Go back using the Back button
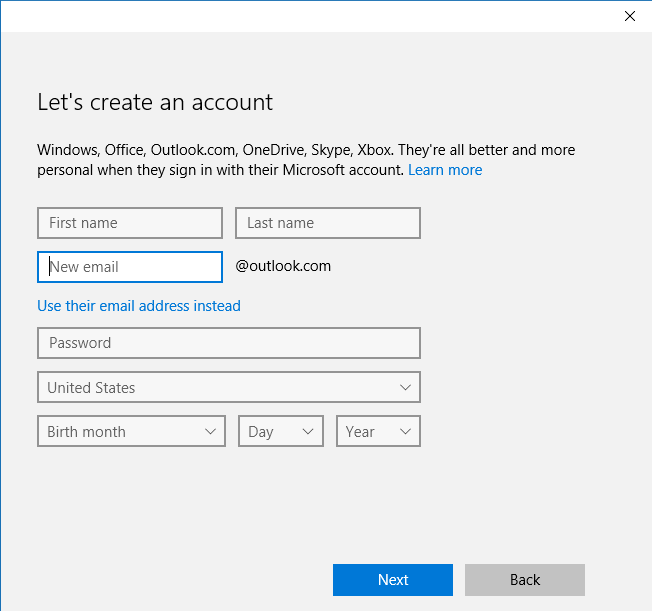Image resolution: width=652 pixels, height=611 pixels. pos(525,580)
